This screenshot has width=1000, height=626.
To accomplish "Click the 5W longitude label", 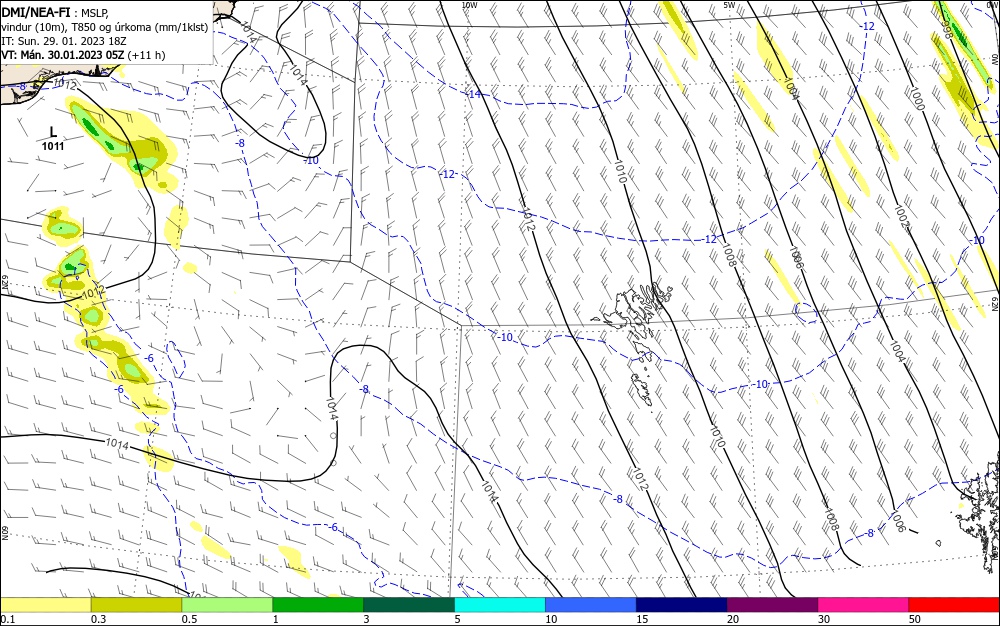I will pos(729,4).
